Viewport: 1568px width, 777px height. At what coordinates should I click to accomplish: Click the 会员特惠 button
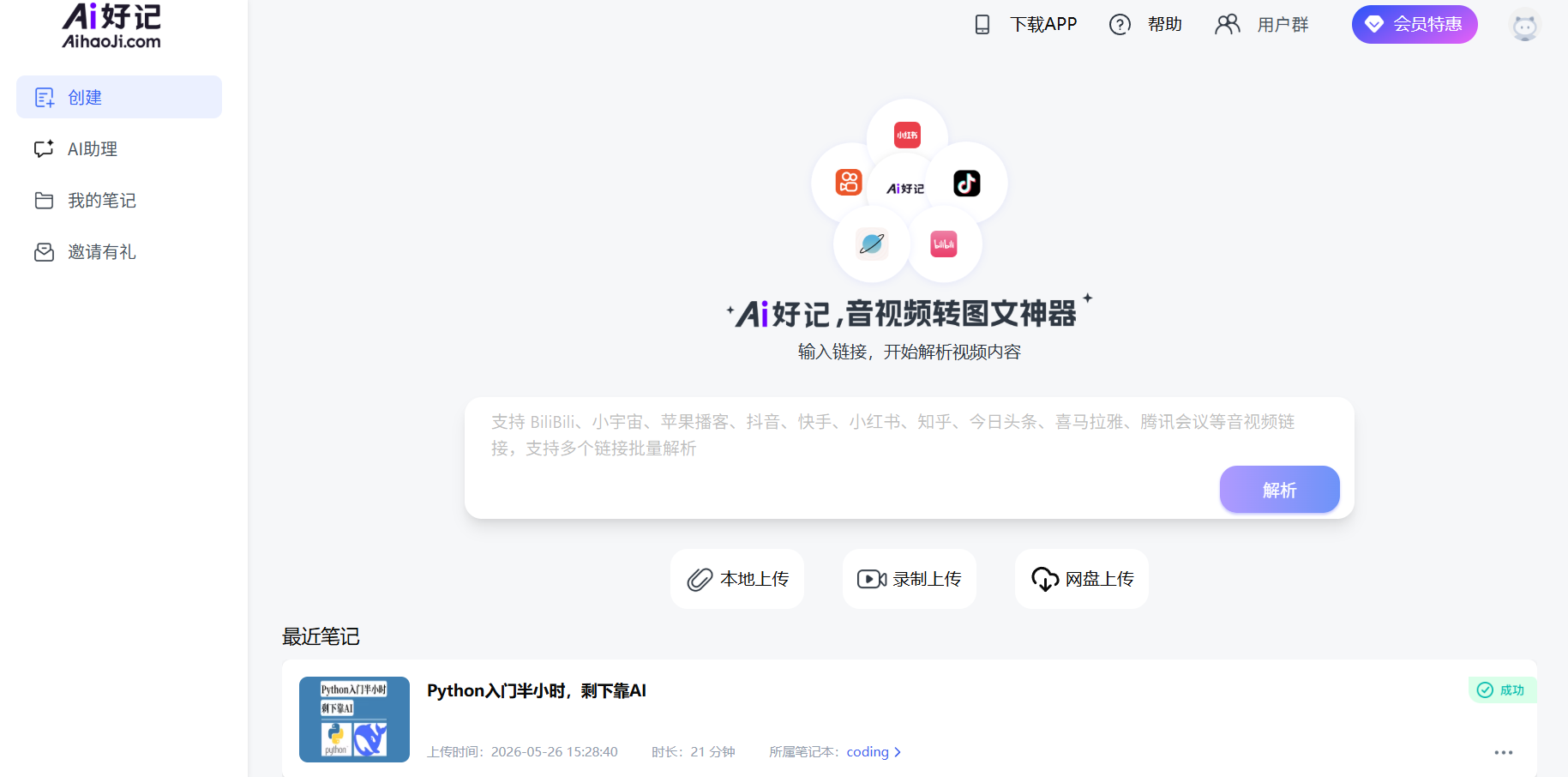pos(1415,24)
